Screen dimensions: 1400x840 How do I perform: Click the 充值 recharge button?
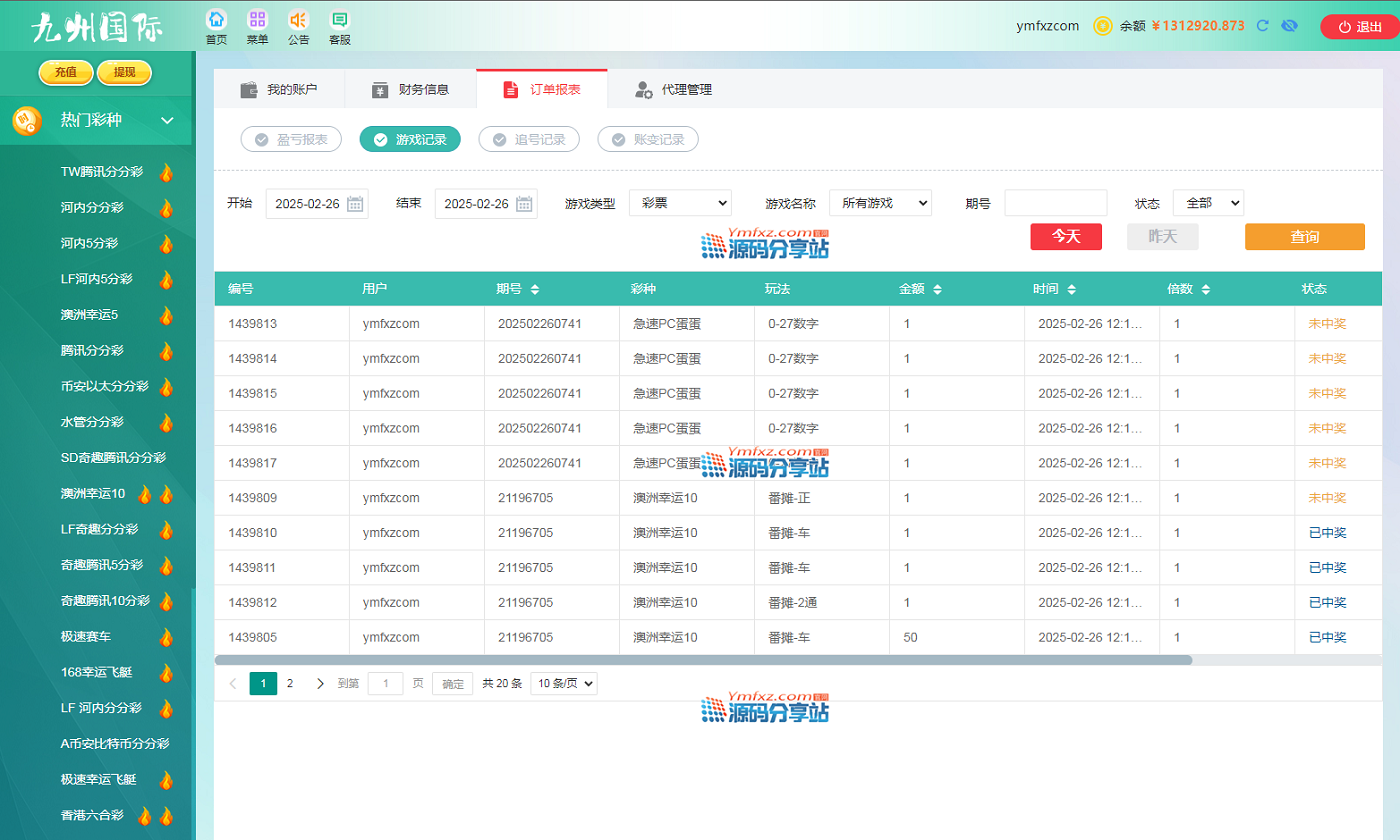(66, 72)
